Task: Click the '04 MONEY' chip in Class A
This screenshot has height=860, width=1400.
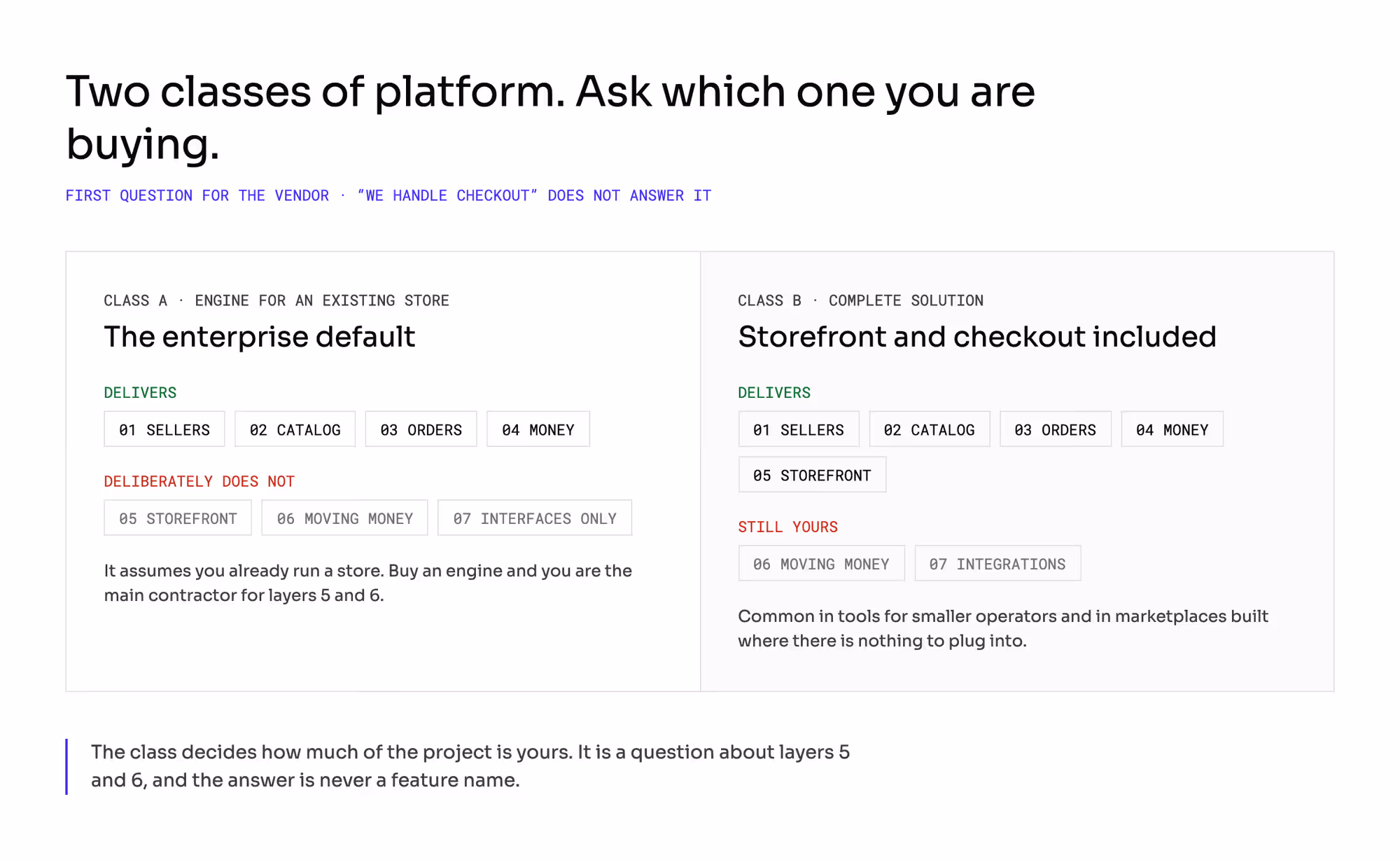Action: click(538, 429)
